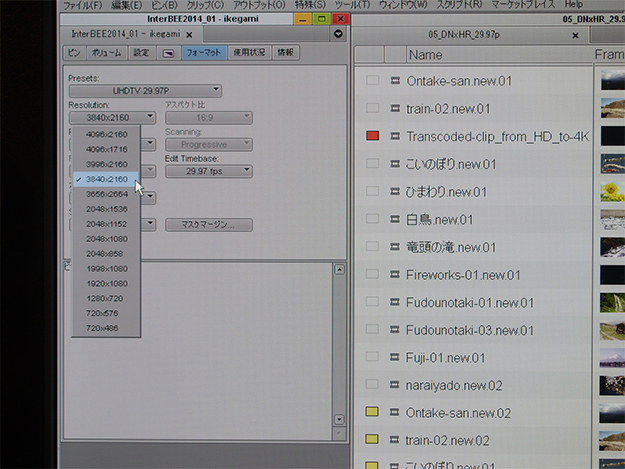The width and height of the screenshot is (625, 469).
Task: Close the InterBEE2014_01 - ikegami tab
Action: (x=189, y=35)
